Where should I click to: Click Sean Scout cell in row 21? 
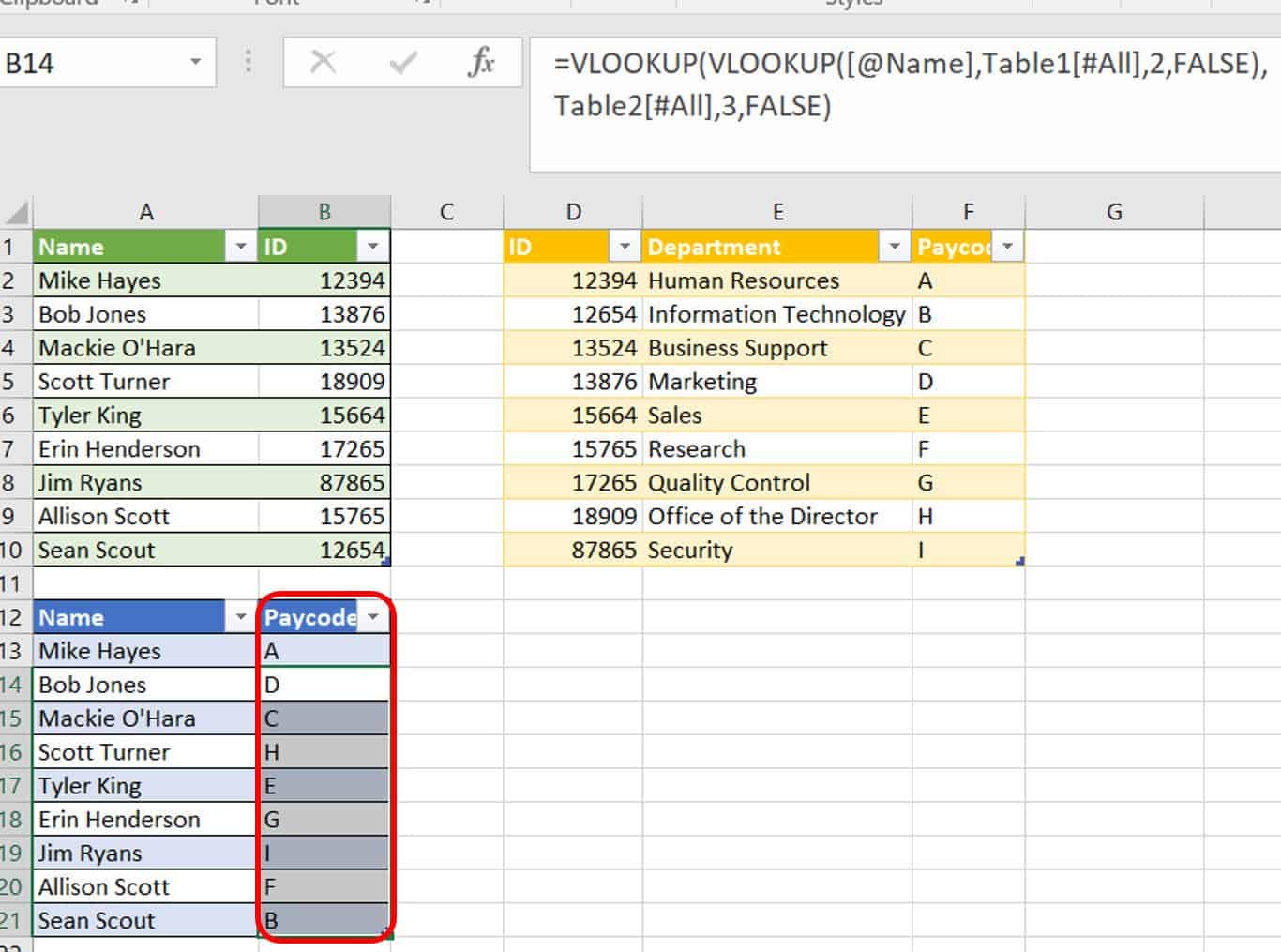(x=146, y=921)
